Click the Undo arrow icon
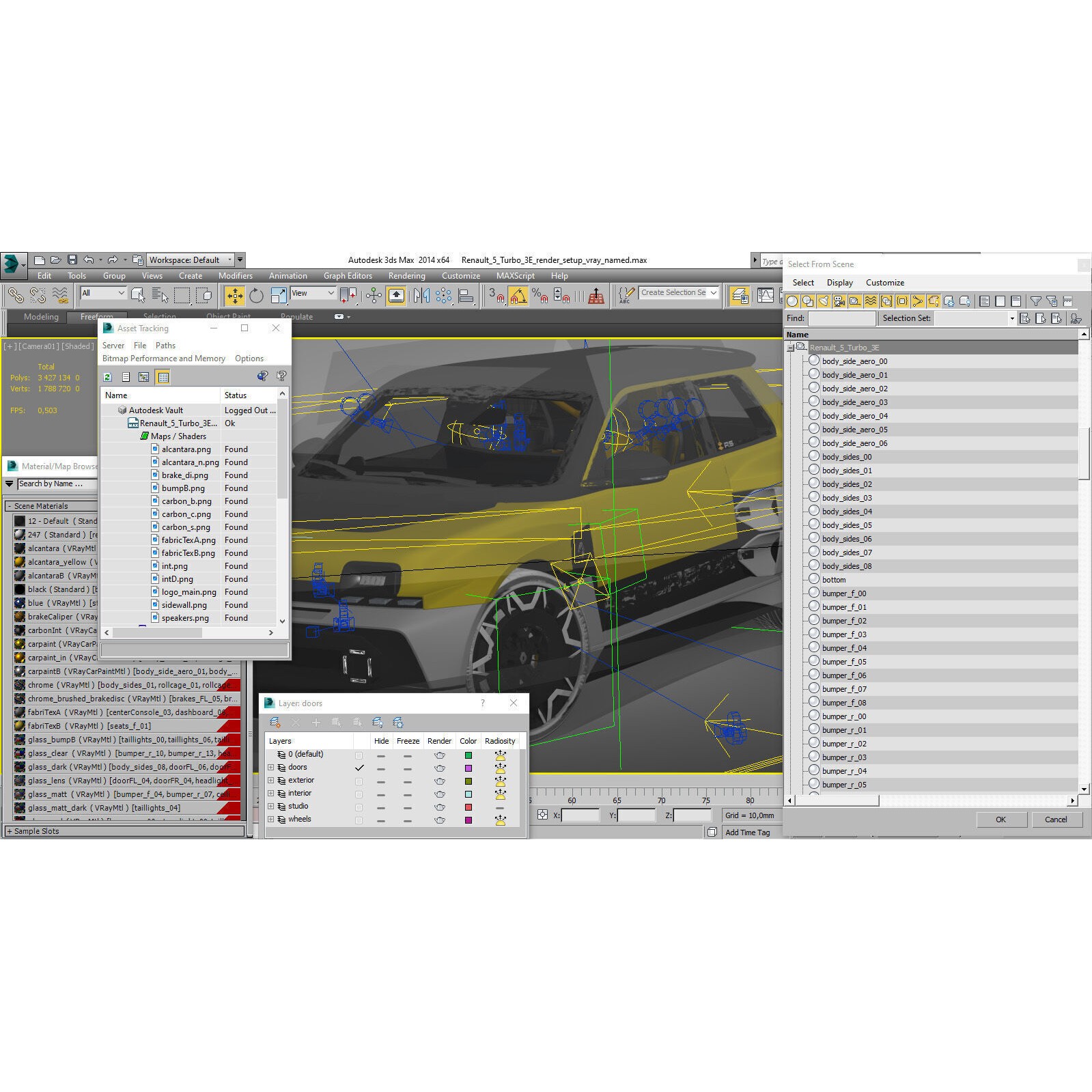Screen dimensions: 1092x1092 [89, 260]
